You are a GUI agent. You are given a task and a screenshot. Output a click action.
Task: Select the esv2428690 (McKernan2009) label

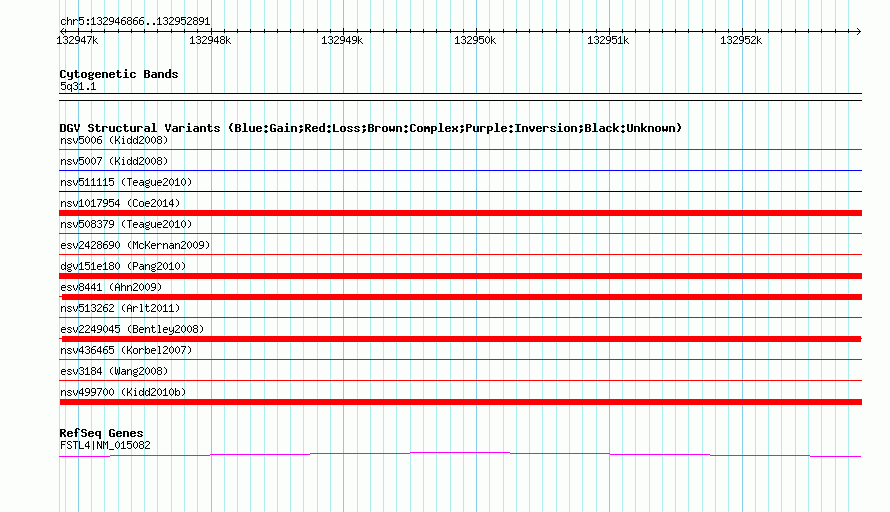(x=135, y=245)
